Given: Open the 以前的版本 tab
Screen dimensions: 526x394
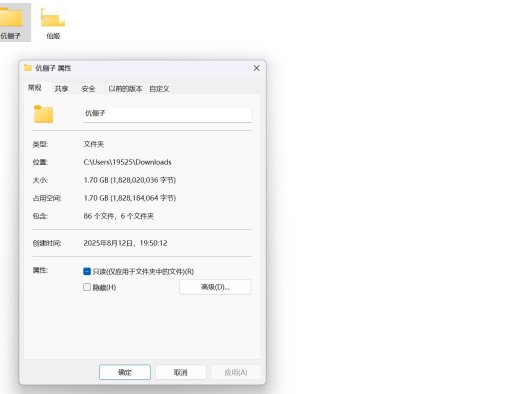Looking at the screenshot, I should point(125,89).
